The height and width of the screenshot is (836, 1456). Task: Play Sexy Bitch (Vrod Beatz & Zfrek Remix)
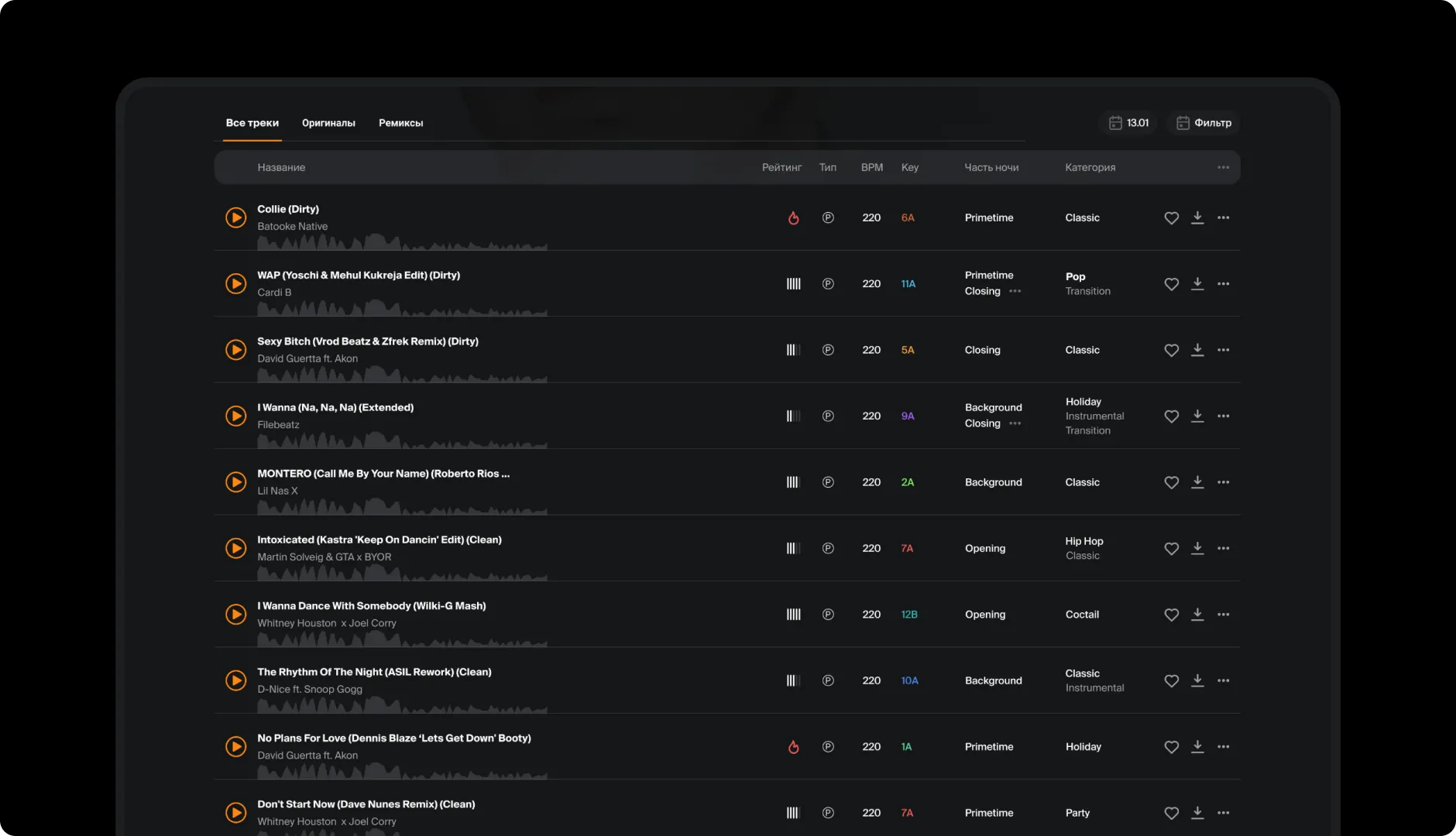tap(235, 350)
